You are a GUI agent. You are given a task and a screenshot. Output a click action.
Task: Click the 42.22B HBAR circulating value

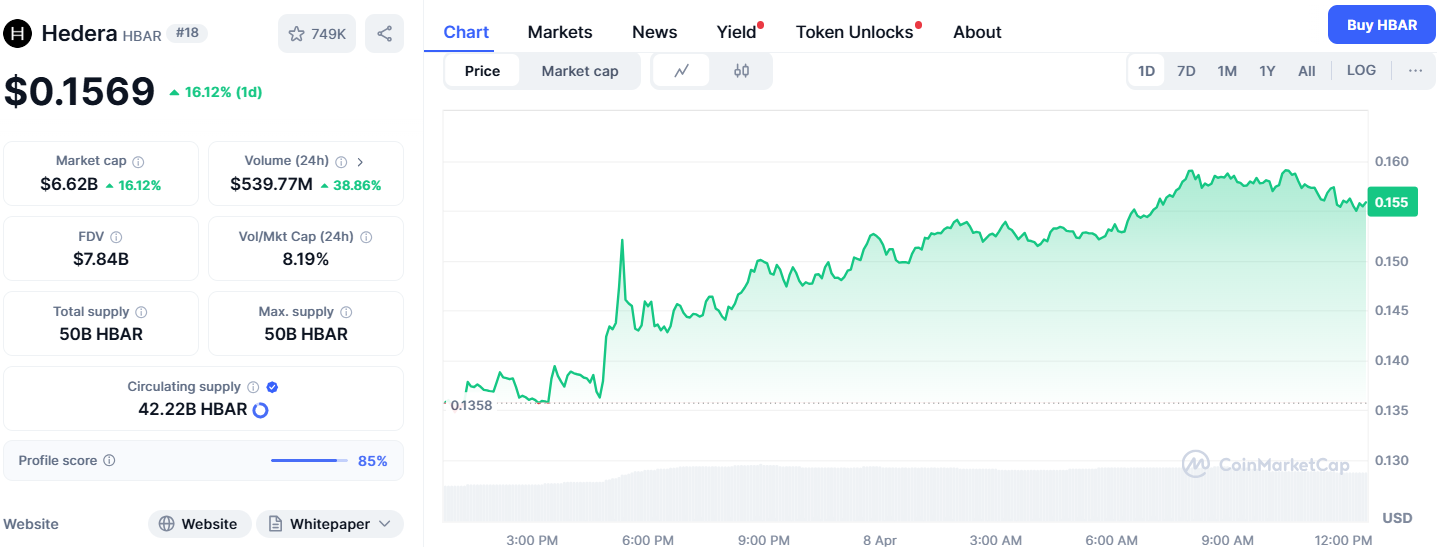(x=192, y=409)
